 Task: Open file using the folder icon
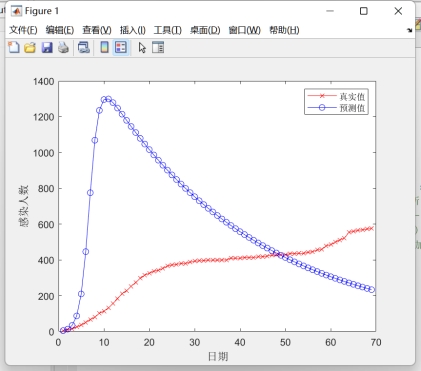click(x=30, y=47)
